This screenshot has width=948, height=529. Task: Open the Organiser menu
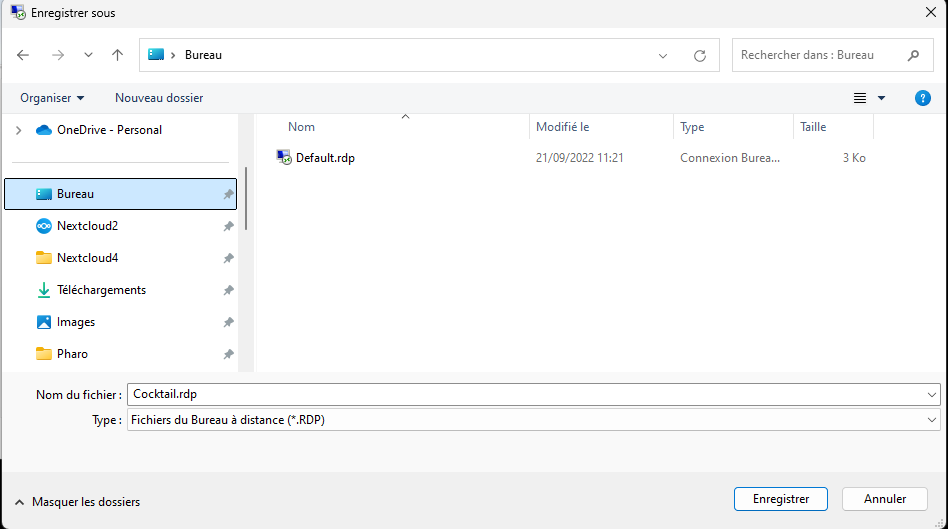pyautogui.click(x=52, y=98)
